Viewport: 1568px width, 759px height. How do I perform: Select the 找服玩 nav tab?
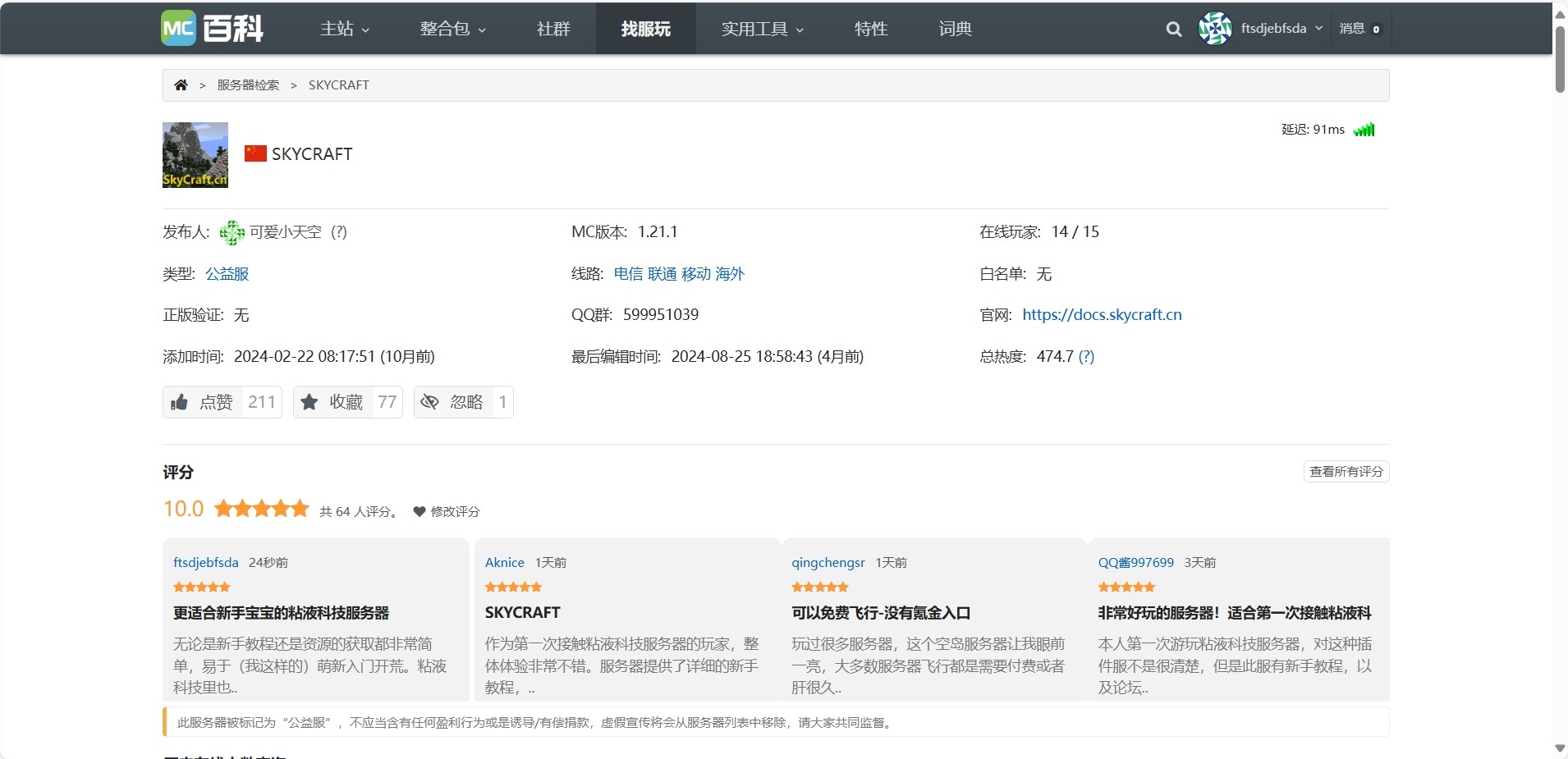pos(646,29)
